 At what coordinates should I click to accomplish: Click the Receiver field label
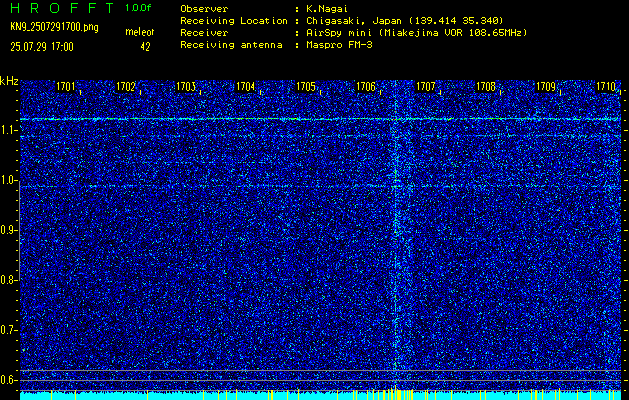(x=204, y=33)
